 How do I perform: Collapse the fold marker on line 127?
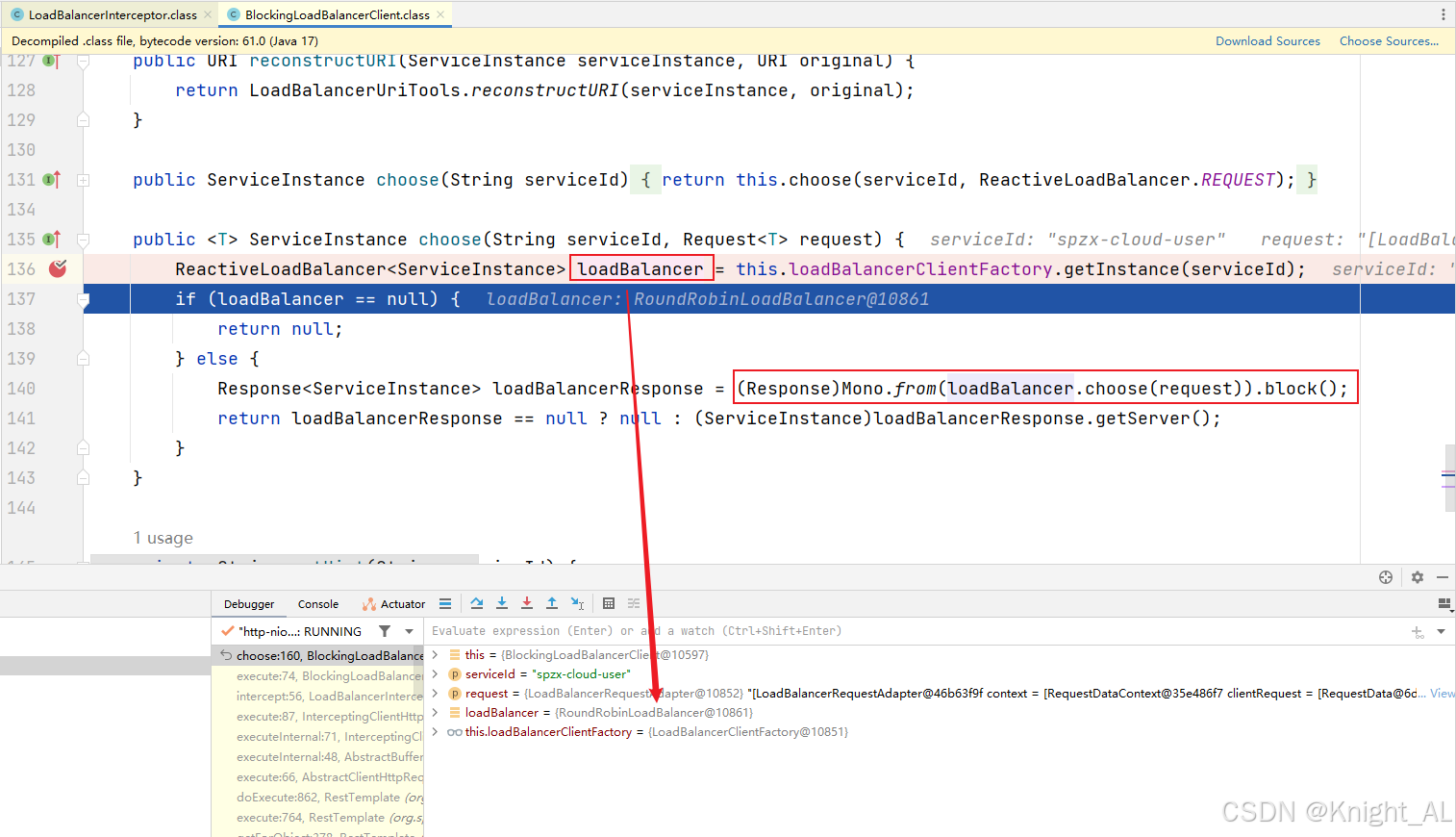pyautogui.click(x=83, y=61)
